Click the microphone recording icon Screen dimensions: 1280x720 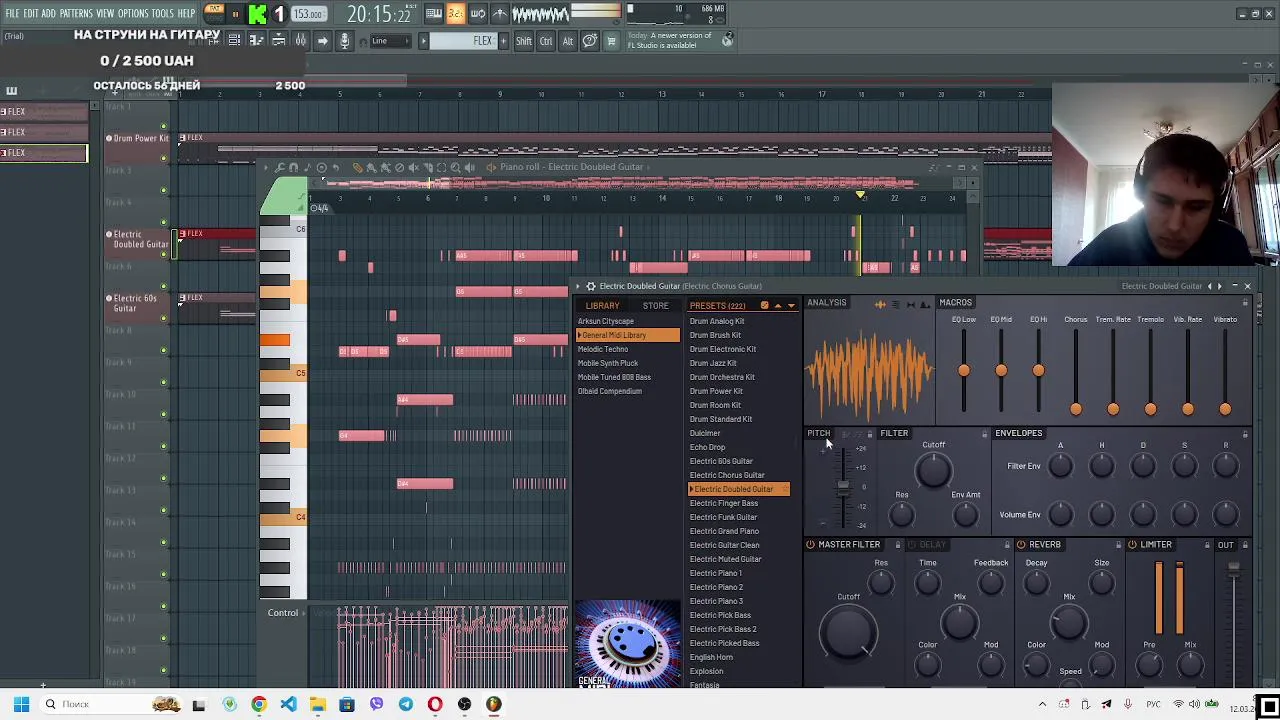[x=344, y=40]
